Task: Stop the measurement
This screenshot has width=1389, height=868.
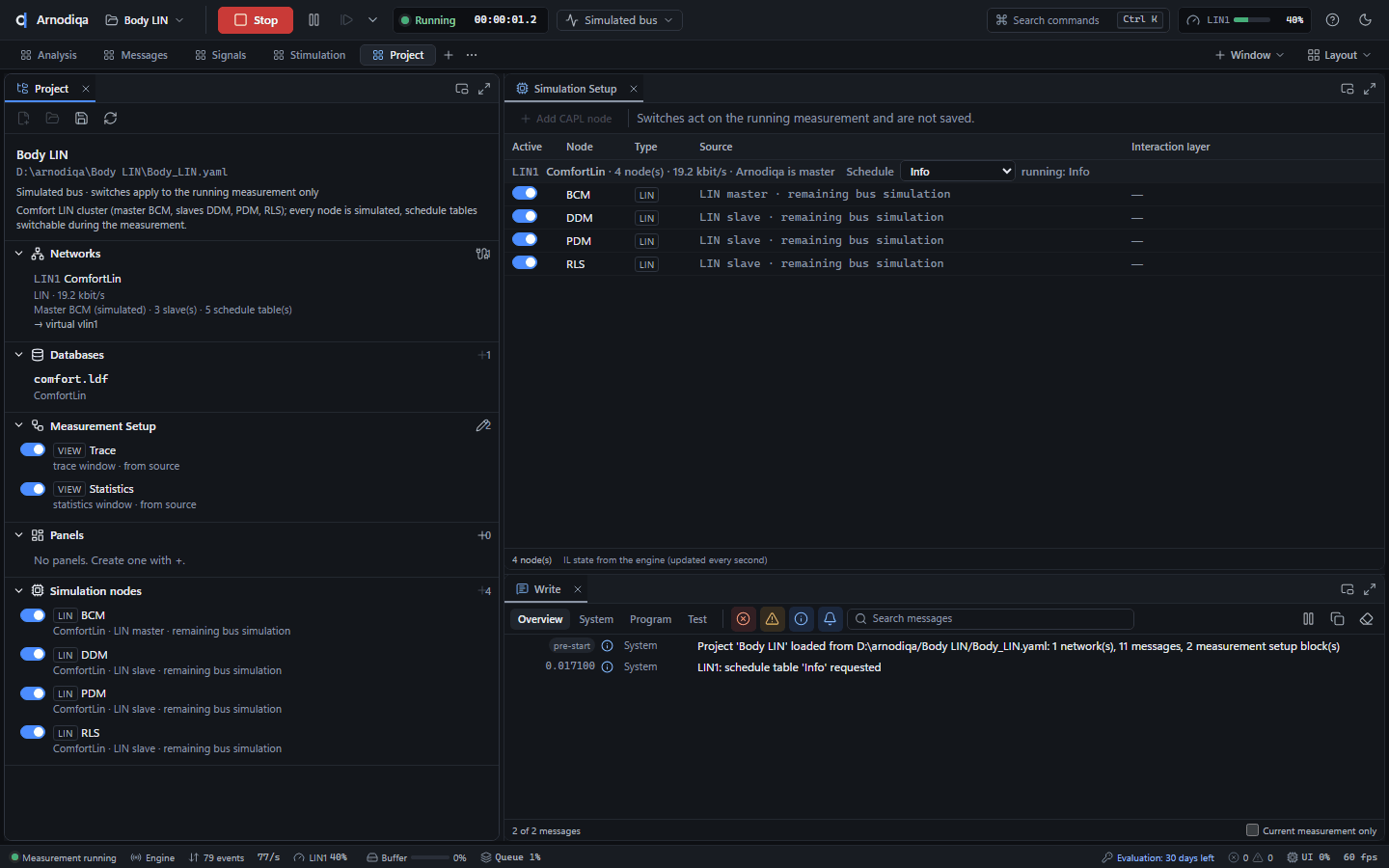Action: coord(256,20)
